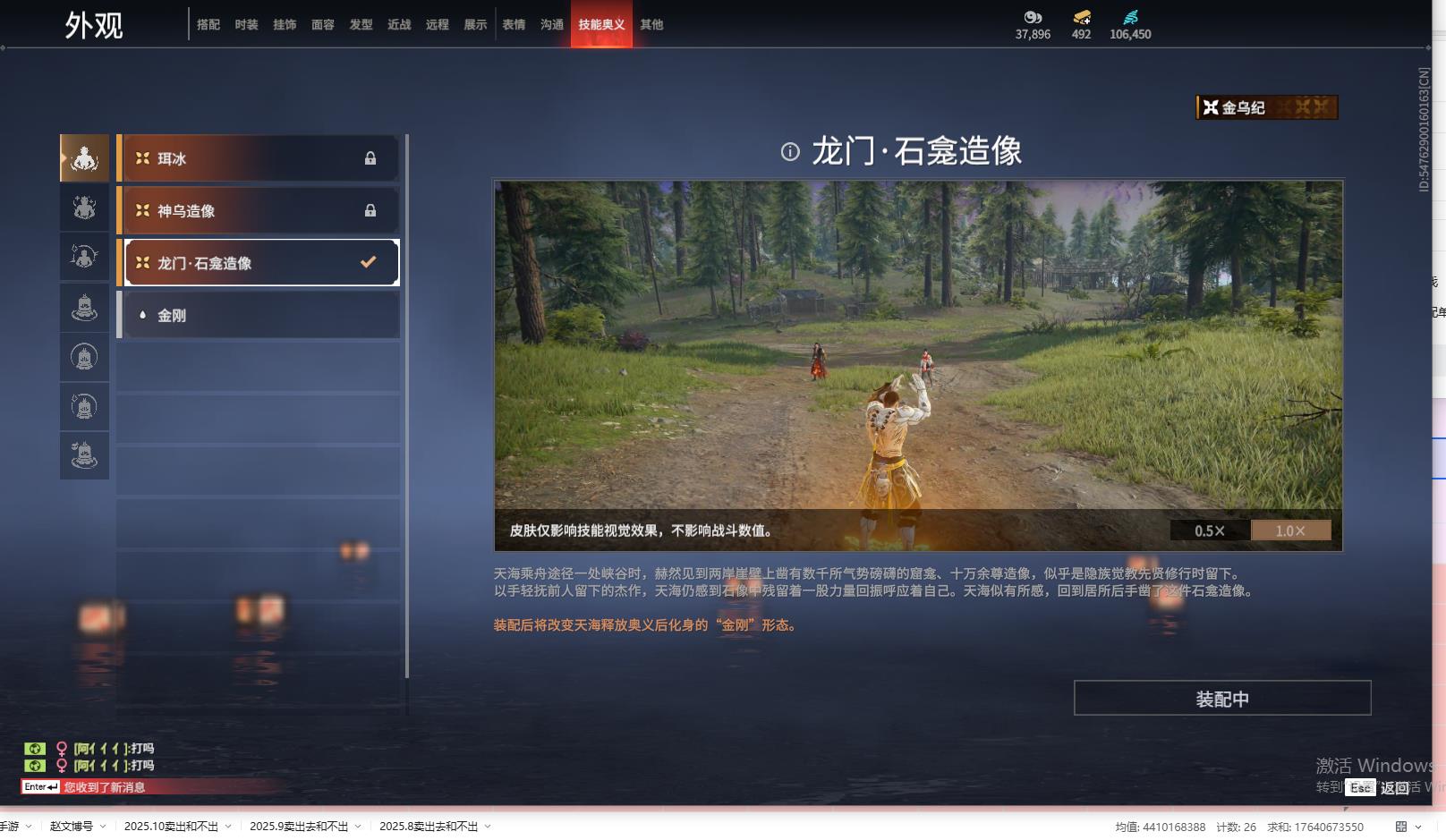Open dropdown arrow on 2025.10卖出和不出 sheet tab
Image resolution: width=1446 pixels, height=840 pixels.
pyautogui.click(x=228, y=827)
